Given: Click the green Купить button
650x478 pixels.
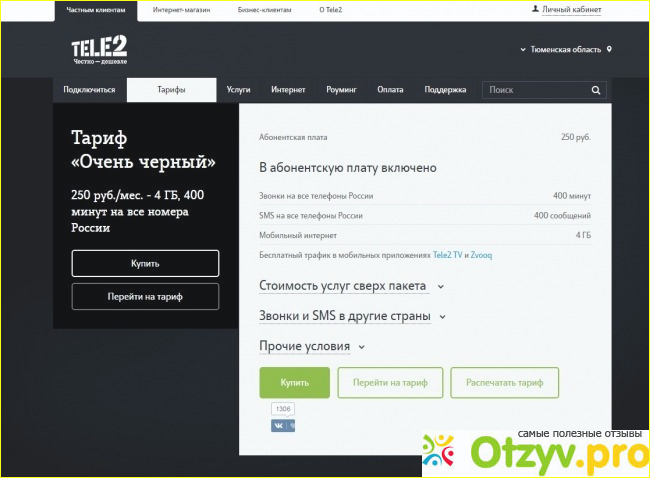Looking at the screenshot, I should pyautogui.click(x=295, y=383).
